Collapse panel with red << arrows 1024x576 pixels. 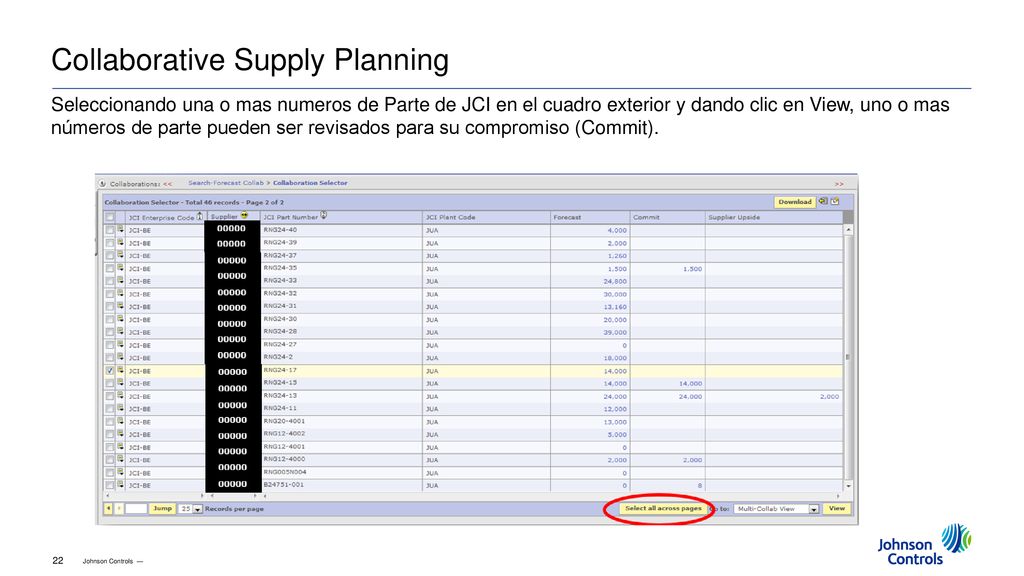[x=168, y=184]
